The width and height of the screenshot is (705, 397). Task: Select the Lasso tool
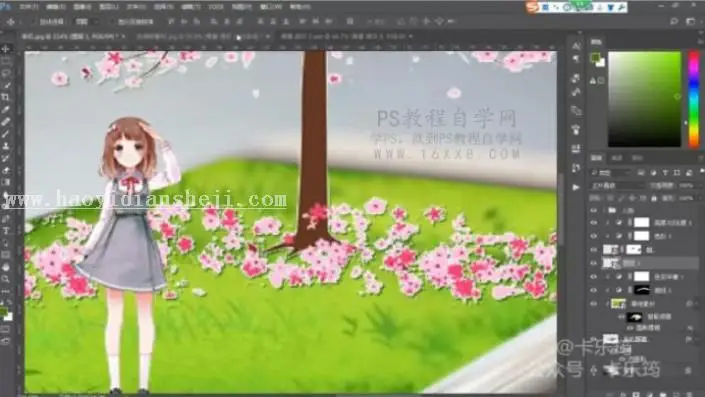6,73
